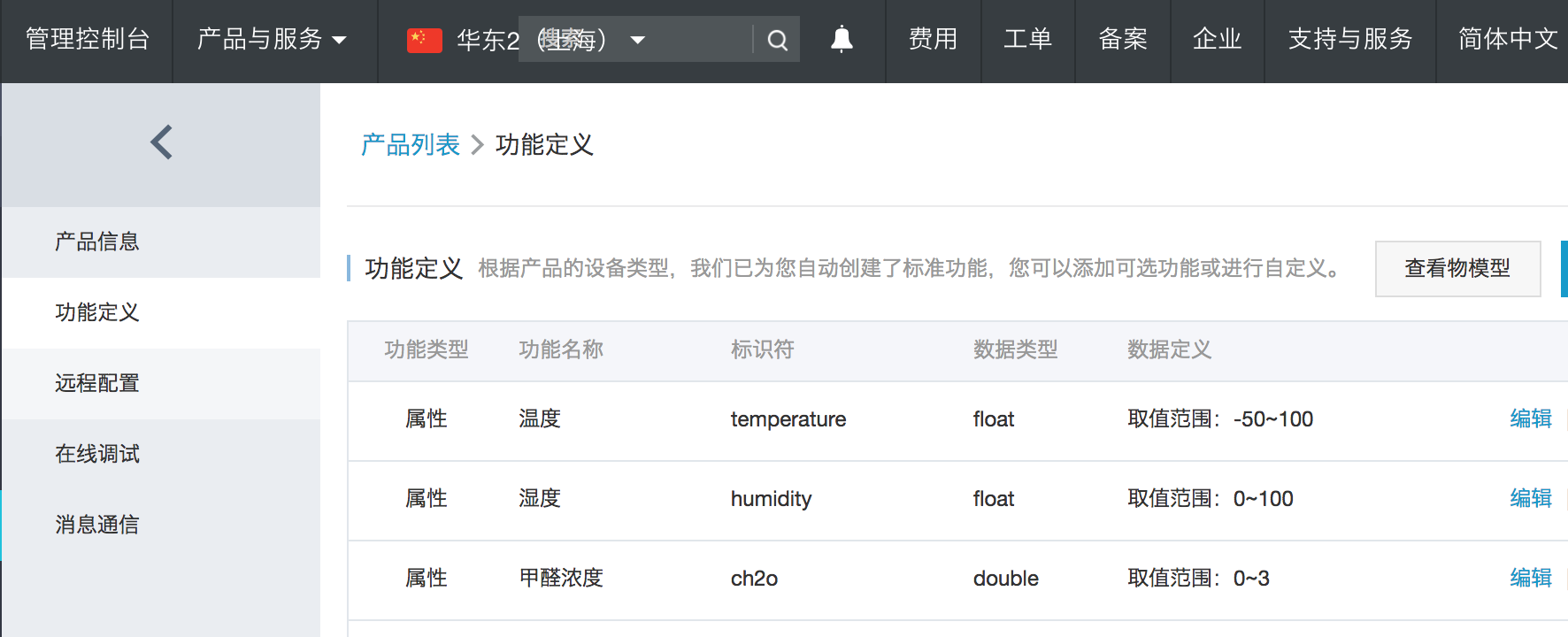
Task: Edit the ch2o property row
Action: pos(1531,578)
